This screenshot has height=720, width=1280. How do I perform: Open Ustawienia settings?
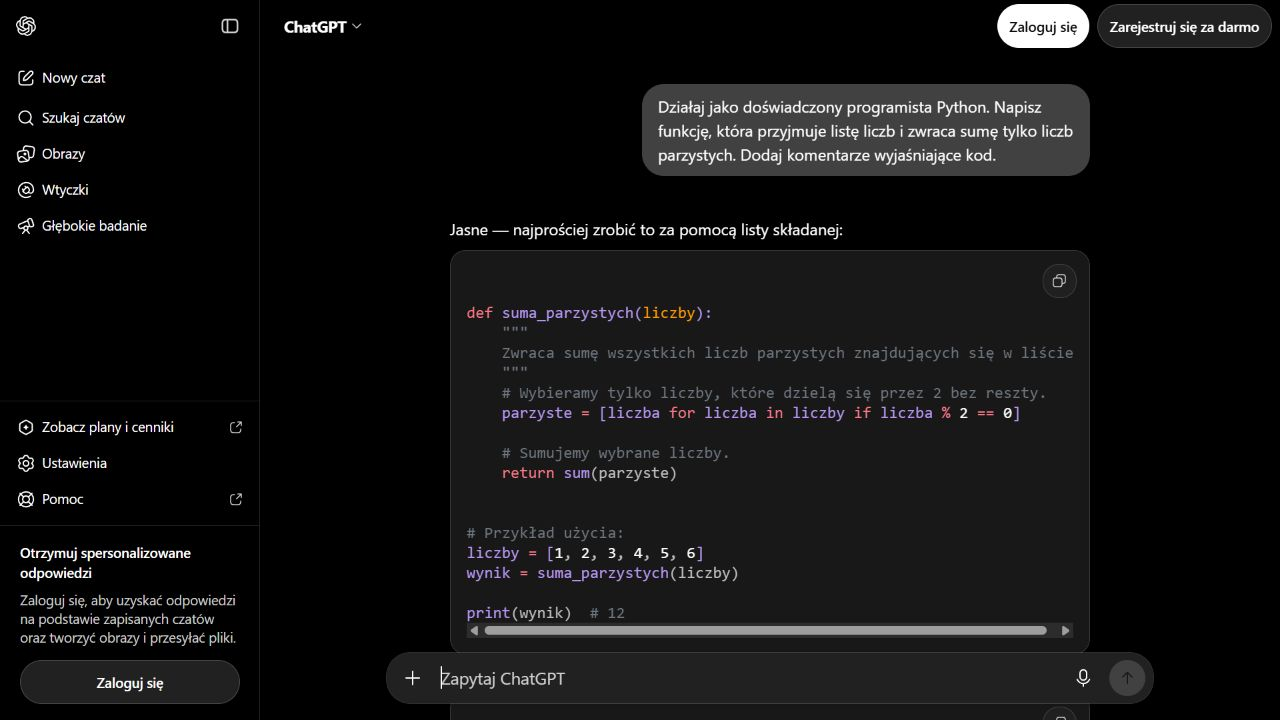click(130, 463)
